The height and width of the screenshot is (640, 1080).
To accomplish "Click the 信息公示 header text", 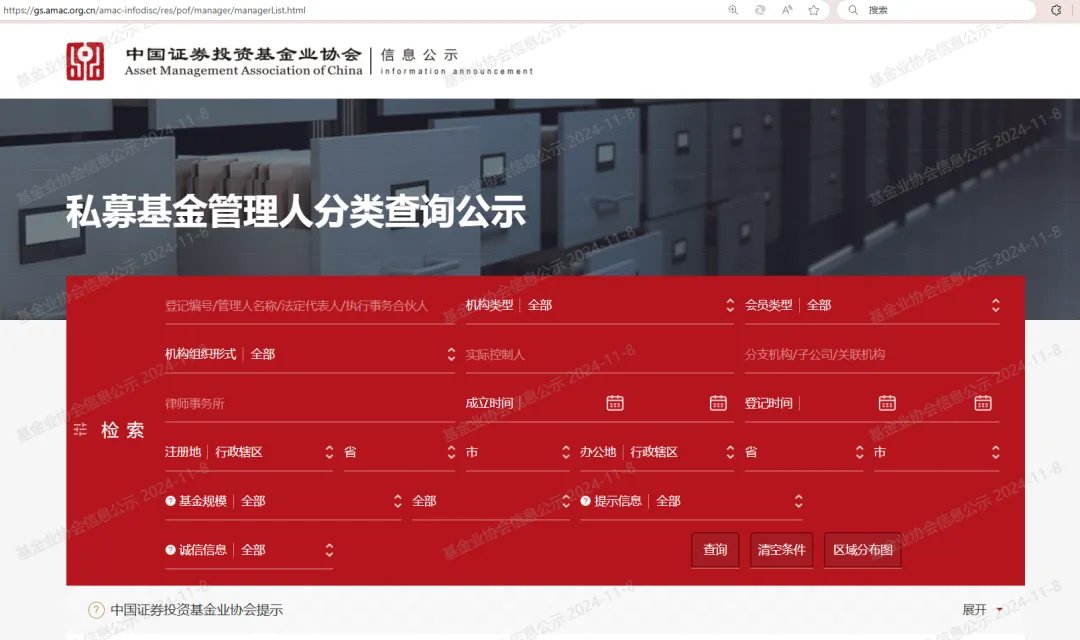I will [x=419, y=54].
